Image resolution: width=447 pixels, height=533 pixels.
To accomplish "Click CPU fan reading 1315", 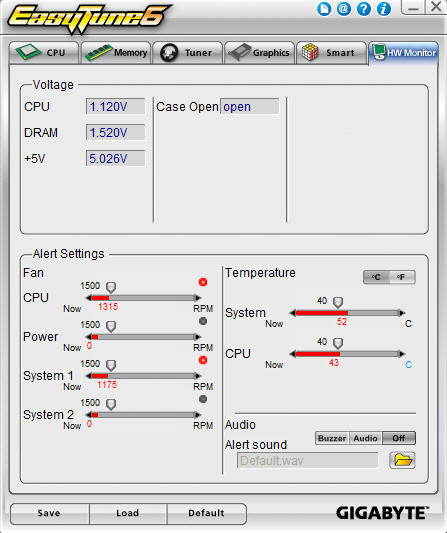I will 108,307.
